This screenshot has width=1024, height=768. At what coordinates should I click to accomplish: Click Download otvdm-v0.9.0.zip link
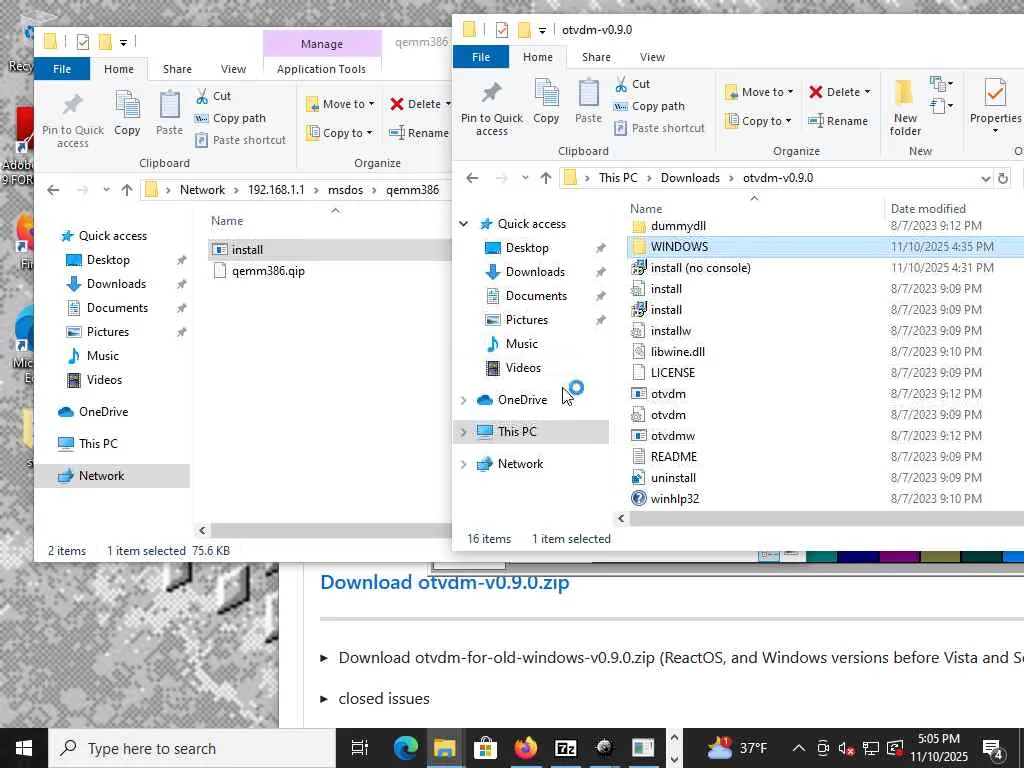click(x=445, y=582)
